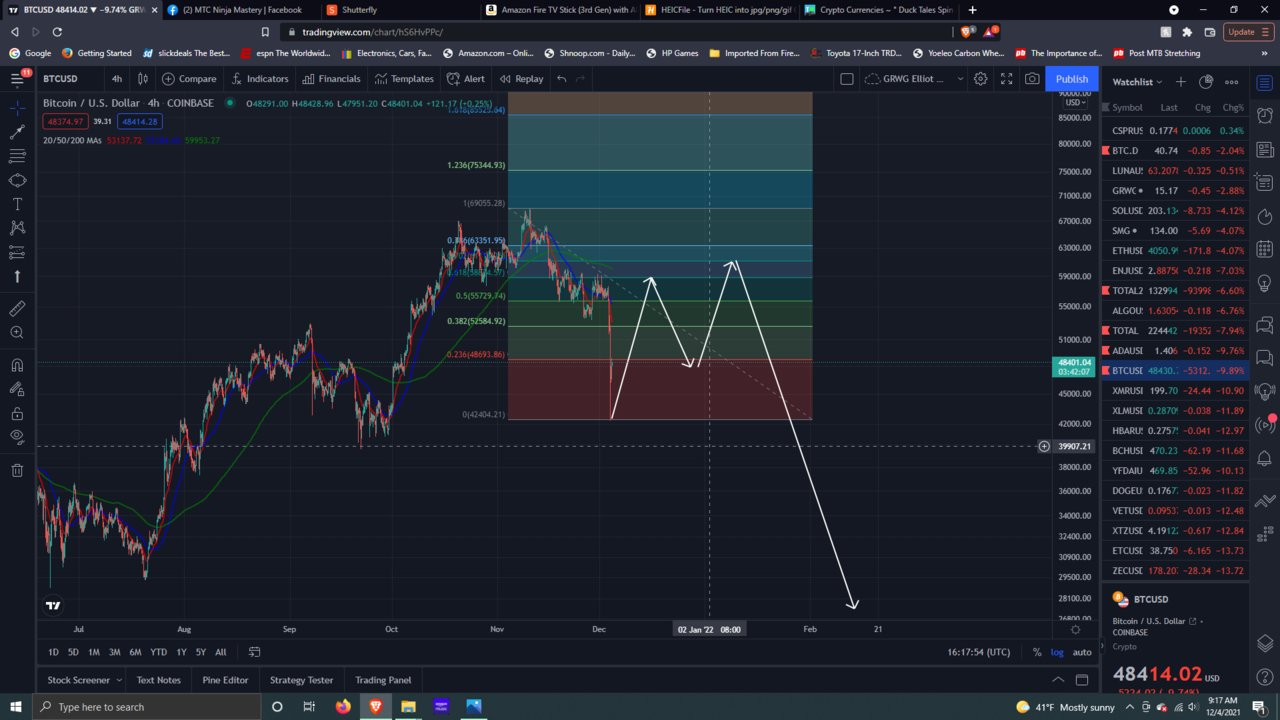Open candlestick chart style selector

pos(143,79)
